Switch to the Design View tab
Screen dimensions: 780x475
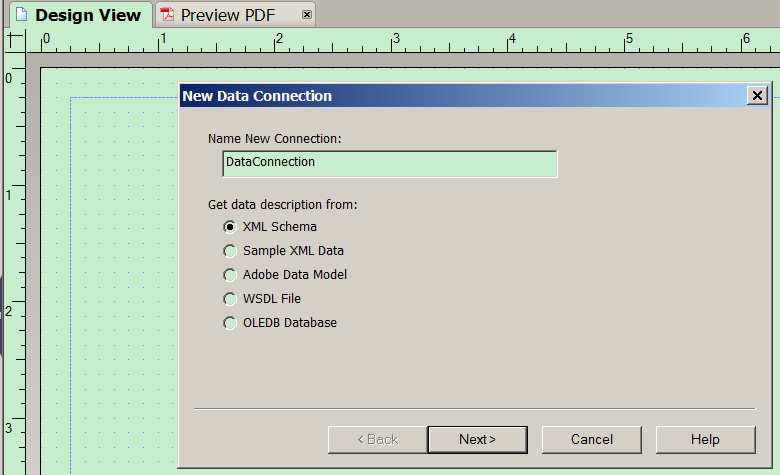pos(82,15)
